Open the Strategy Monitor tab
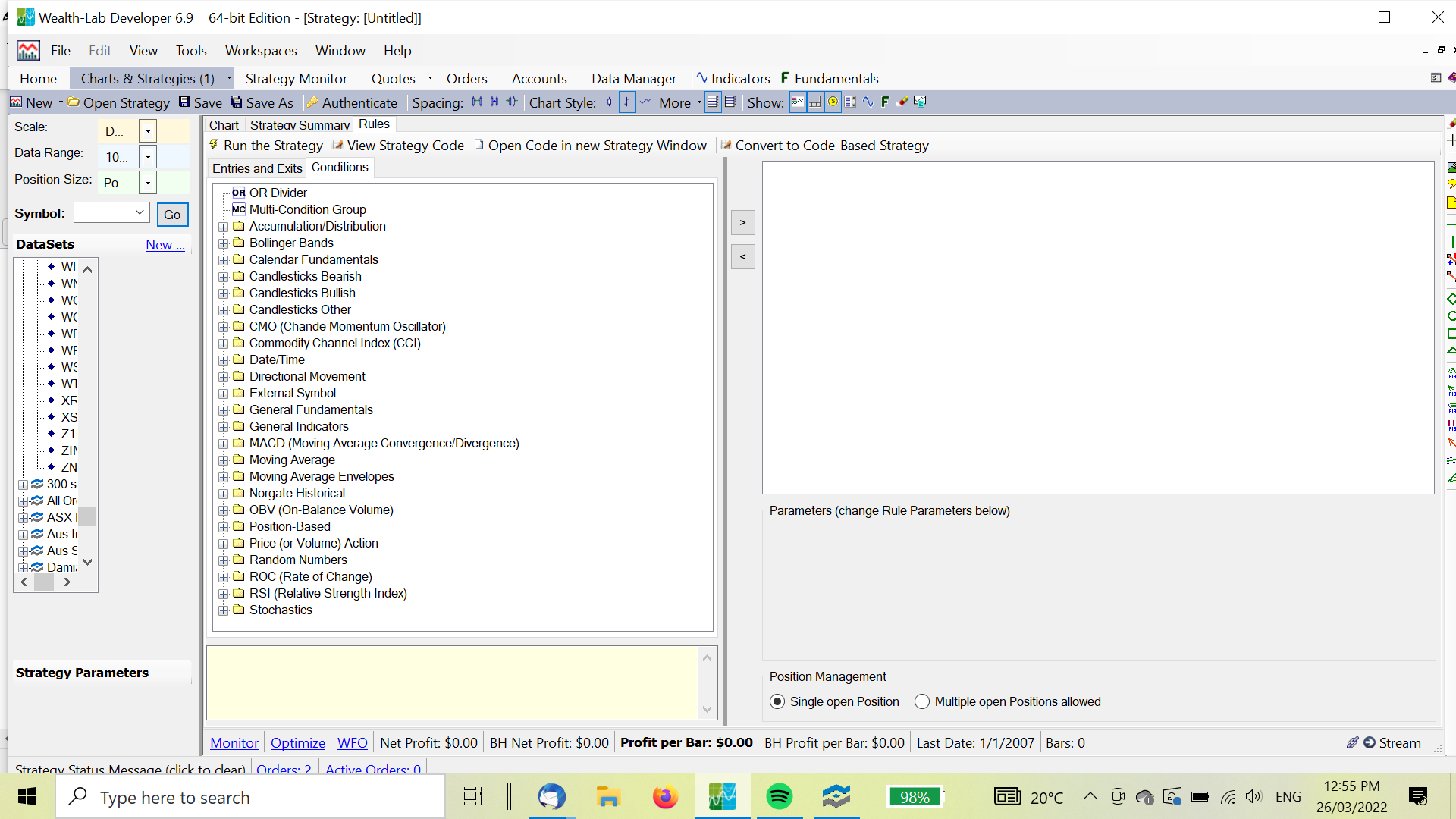 click(296, 79)
